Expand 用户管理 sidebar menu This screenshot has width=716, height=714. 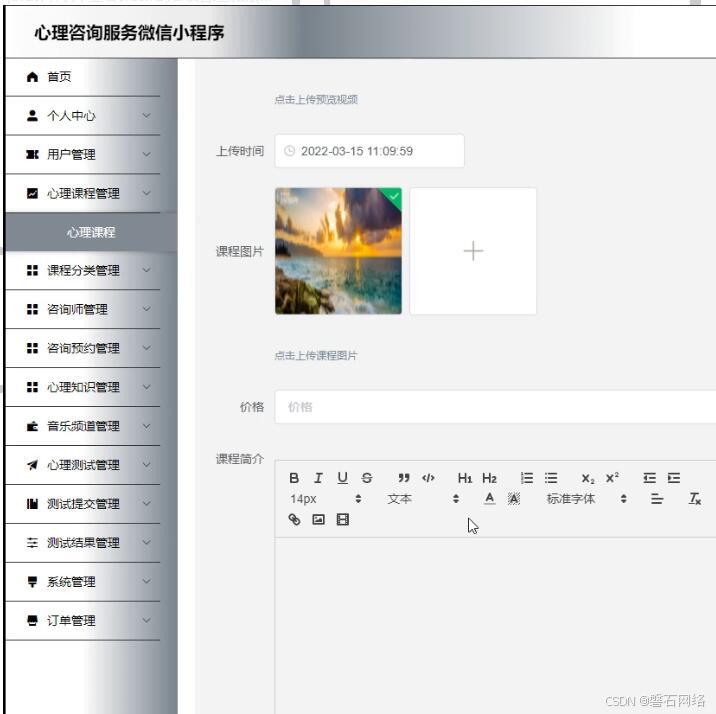83,154
